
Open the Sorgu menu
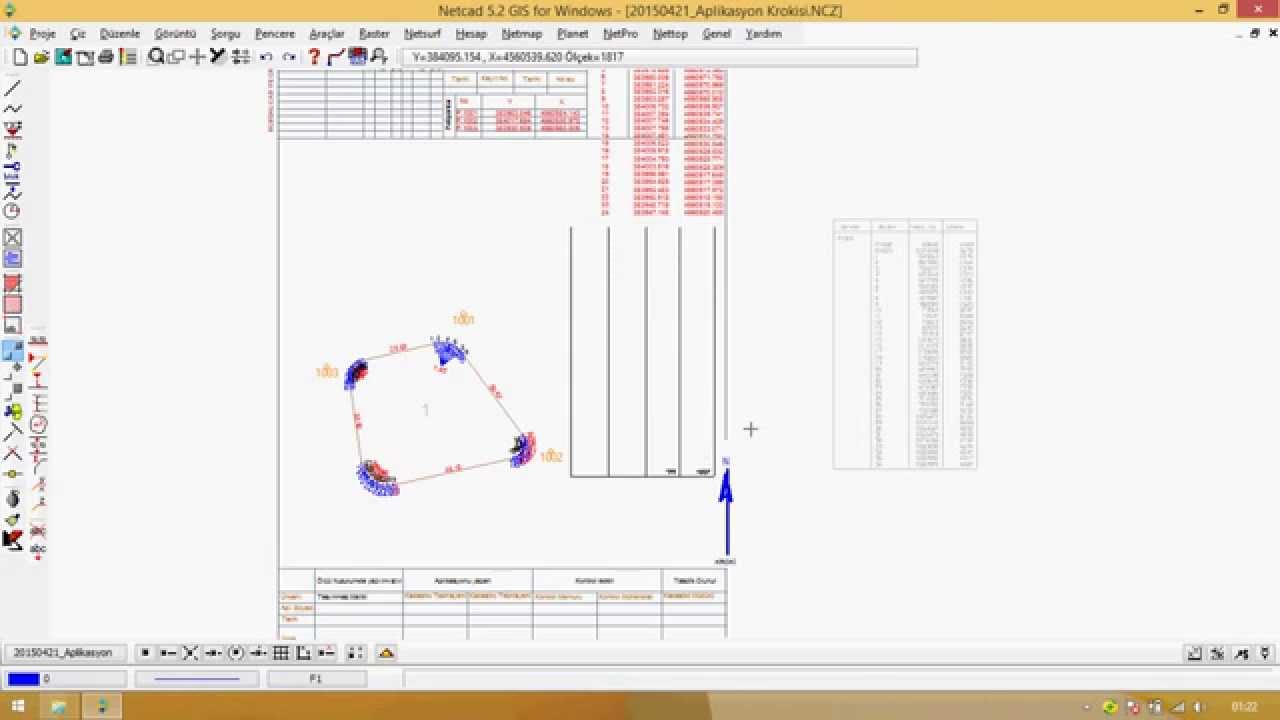click(226, 34)
